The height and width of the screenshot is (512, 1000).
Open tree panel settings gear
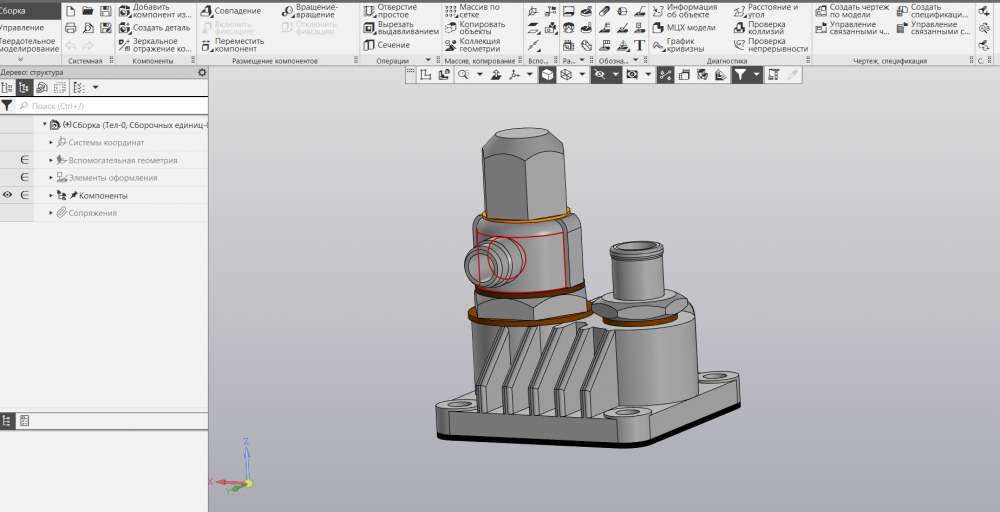[x=202, y=73]
